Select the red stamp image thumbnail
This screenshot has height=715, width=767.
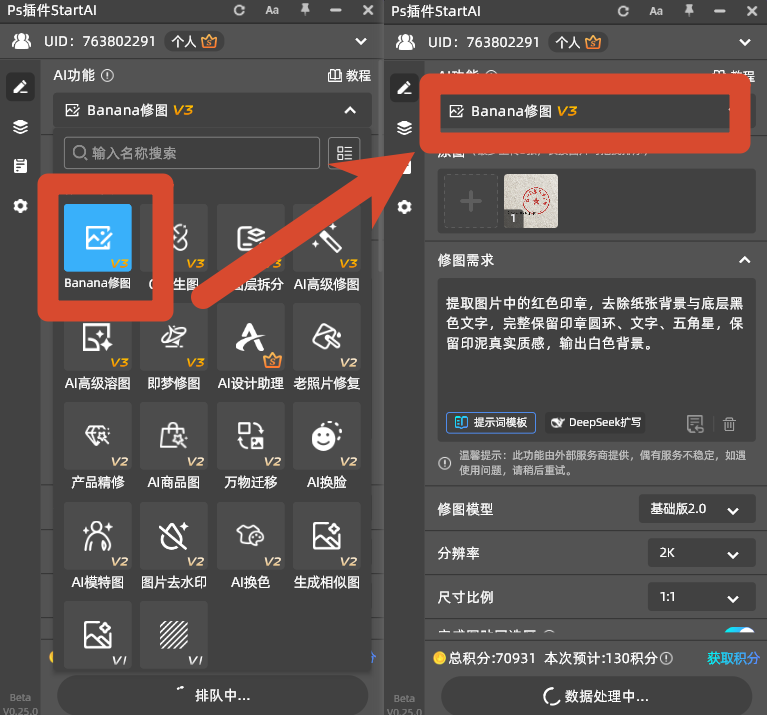pyautogui.click(x=531, y=201)
